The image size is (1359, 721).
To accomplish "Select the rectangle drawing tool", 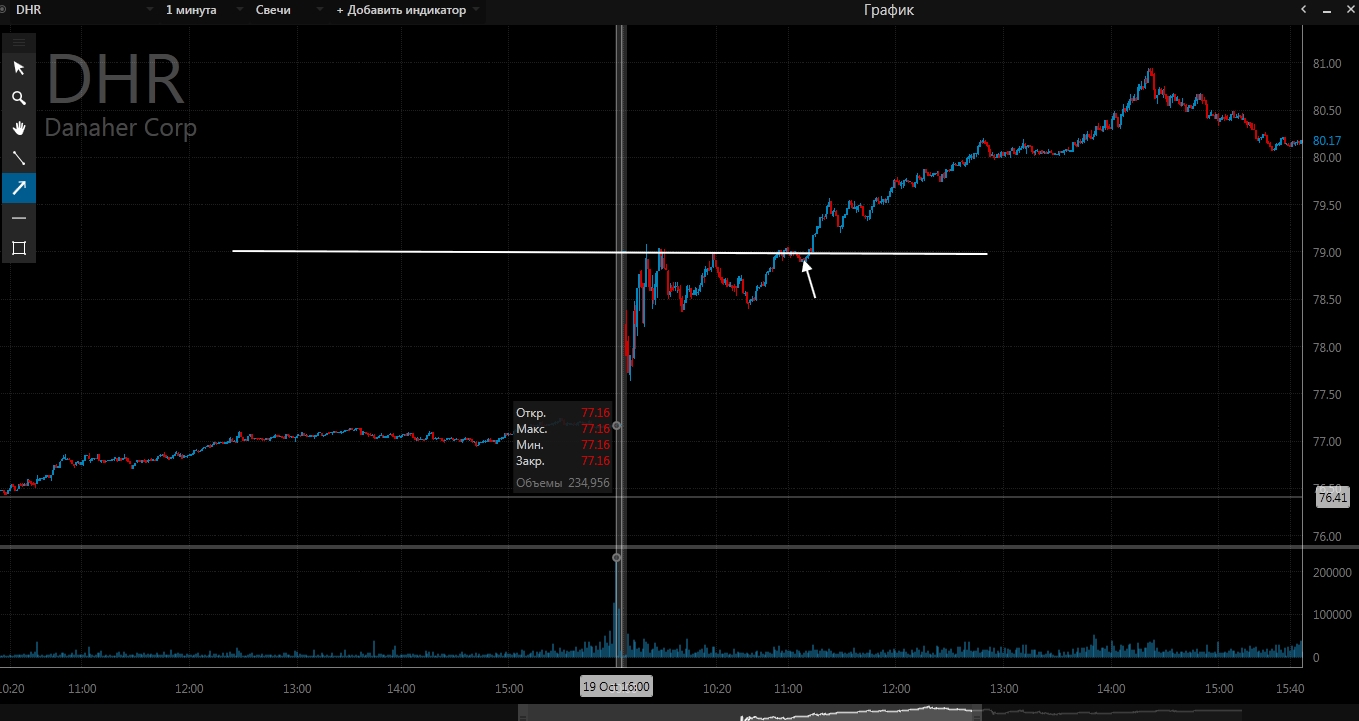I will 19,248.
